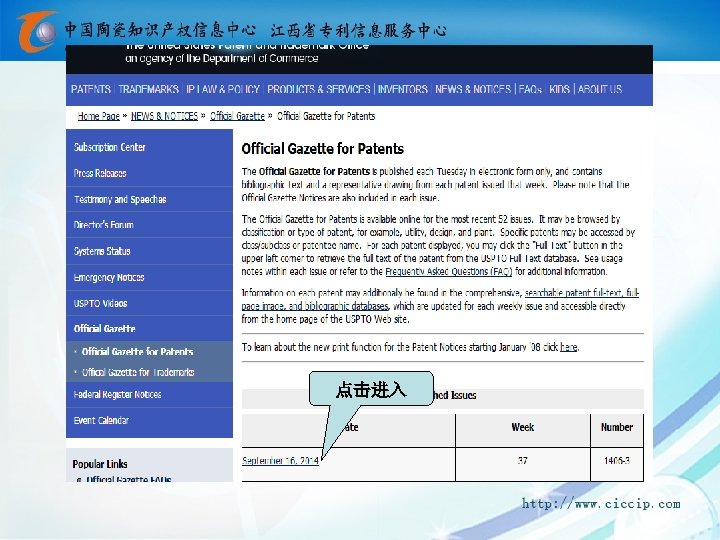Open the PATENTS navigation menu
The width and height of the screenshot is (720, 540).
click(x=91, y=89)
